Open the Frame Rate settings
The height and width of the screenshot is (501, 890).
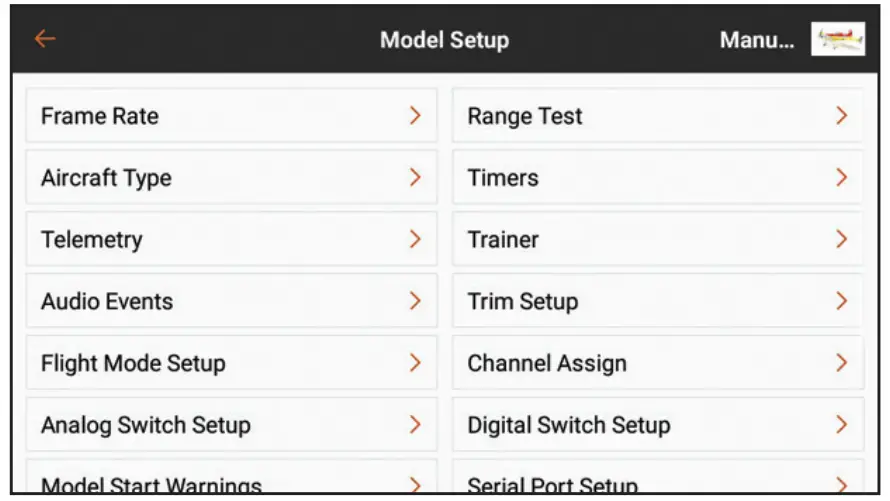230,116
